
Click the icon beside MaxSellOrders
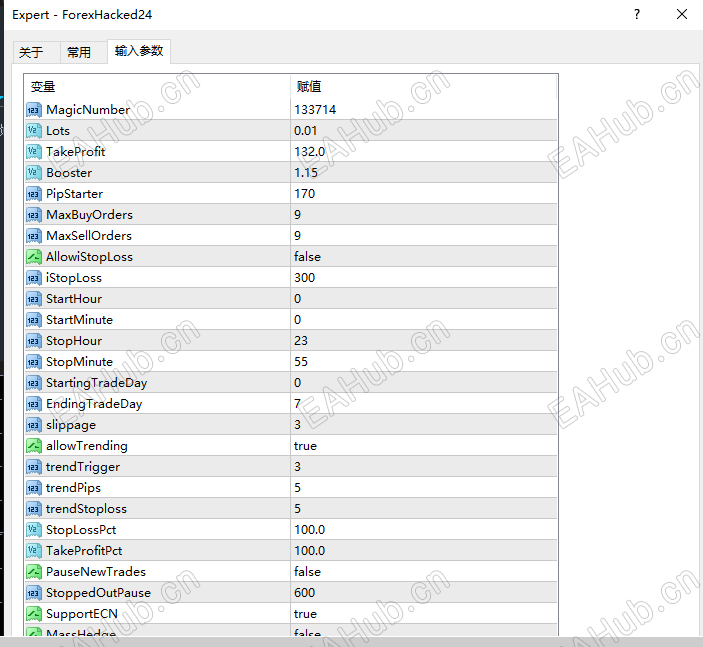coord(34,236)
